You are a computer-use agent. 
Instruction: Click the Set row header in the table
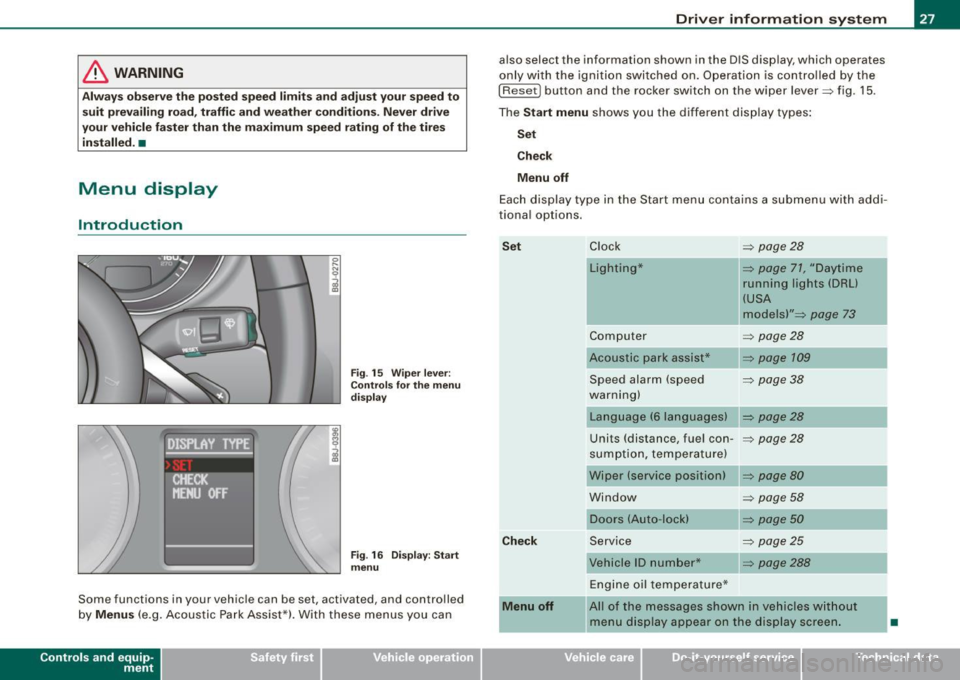click(x=511, y=247)
